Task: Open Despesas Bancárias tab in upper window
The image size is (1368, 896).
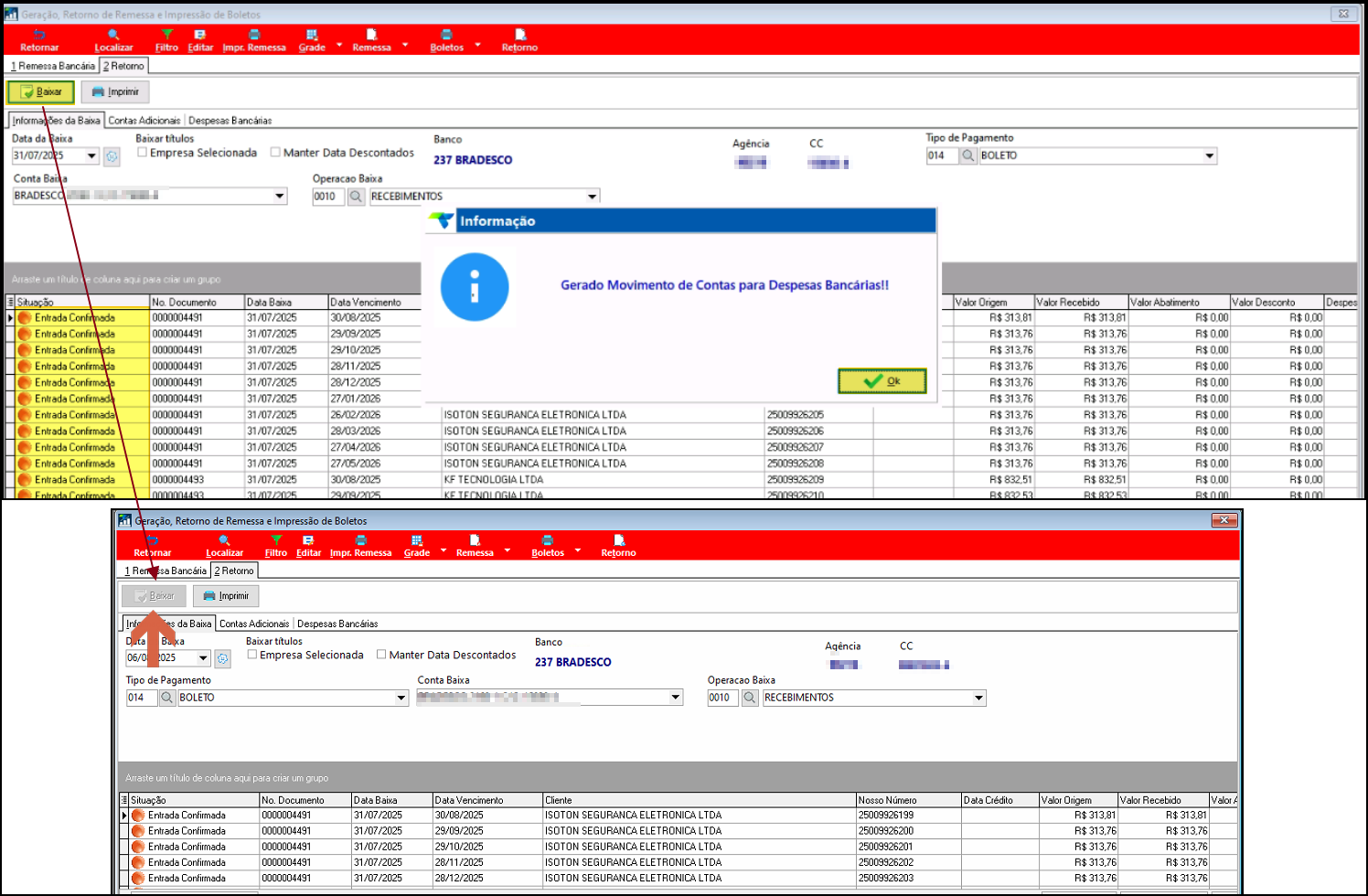Action: pos(230,121)
